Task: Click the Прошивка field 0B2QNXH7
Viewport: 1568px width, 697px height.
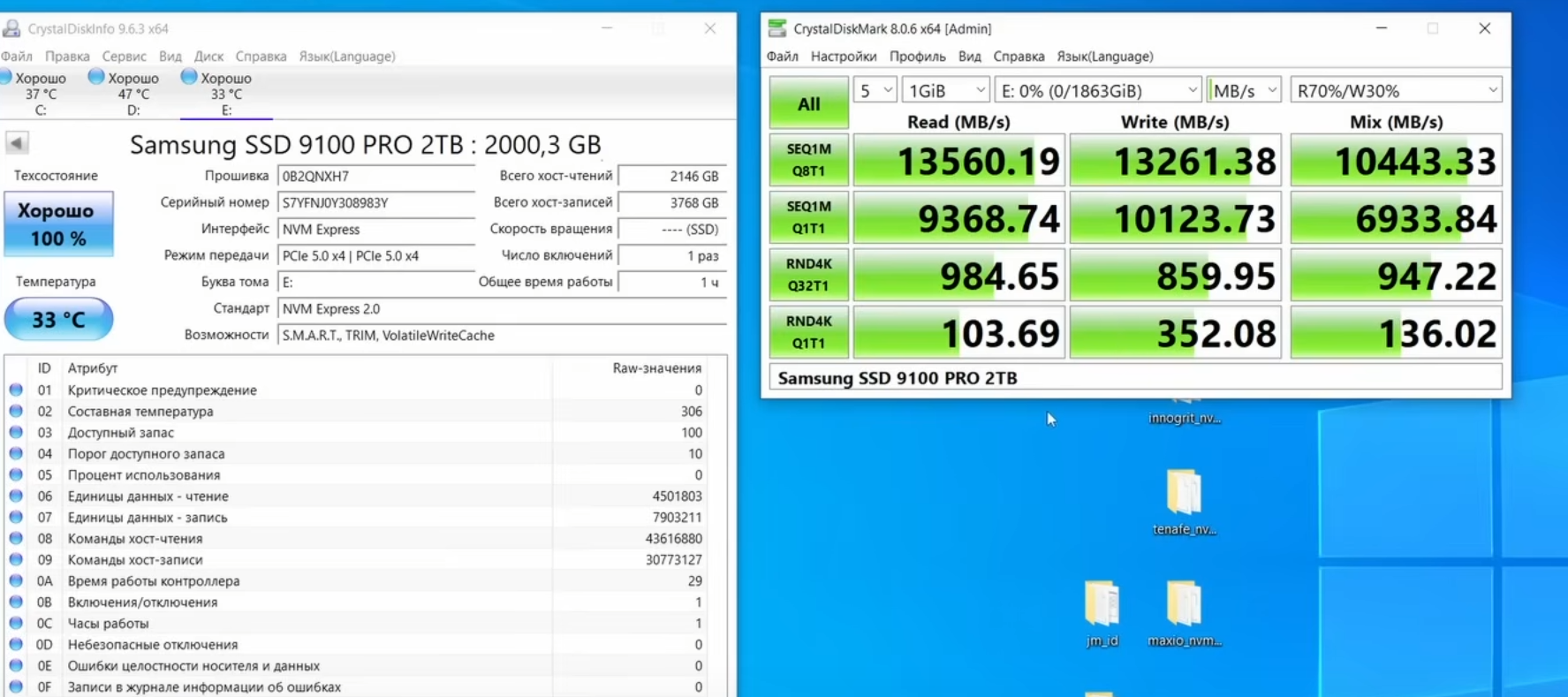Action: (375, 176)
